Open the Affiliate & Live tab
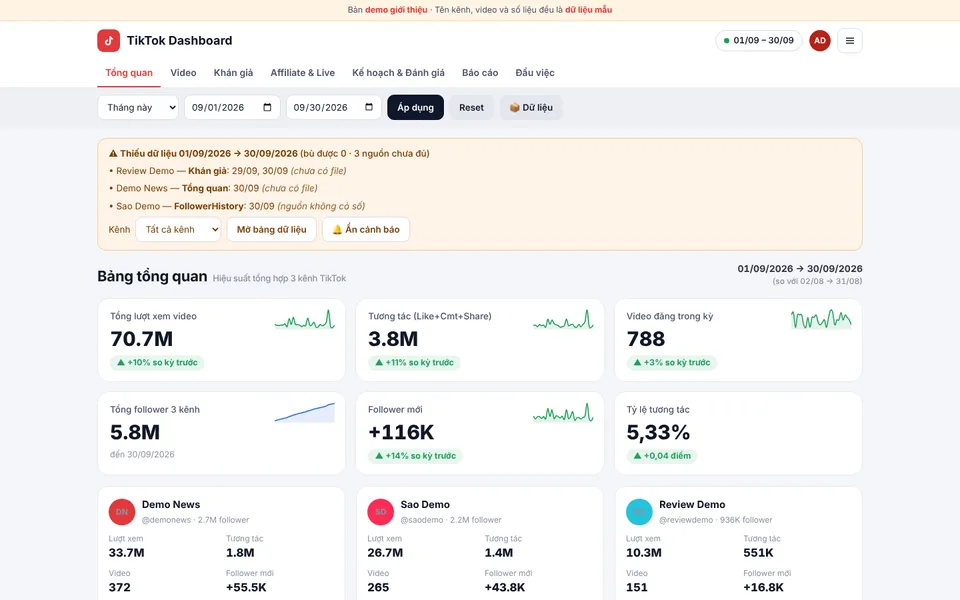 point(302,73)
